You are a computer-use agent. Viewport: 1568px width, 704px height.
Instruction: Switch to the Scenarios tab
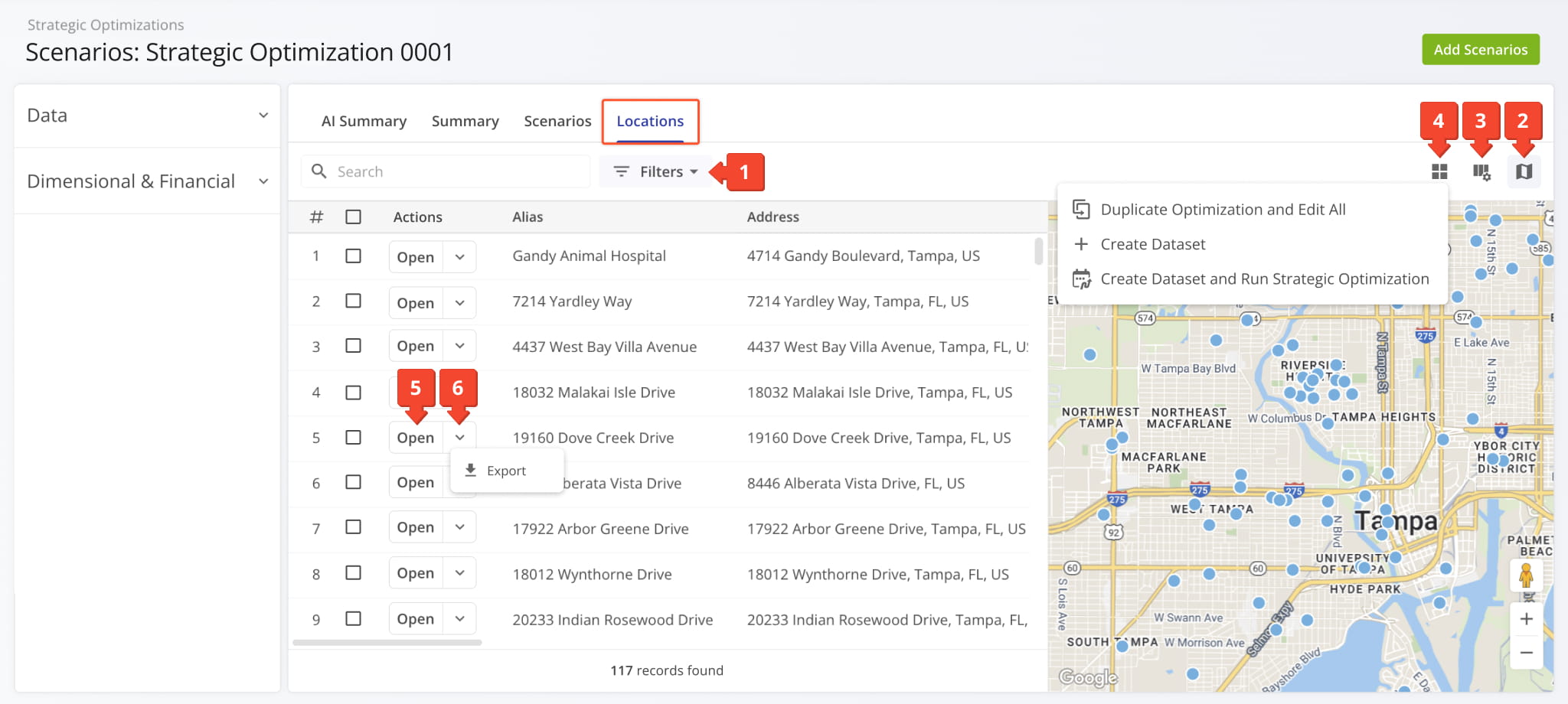[x=557, y=121]
